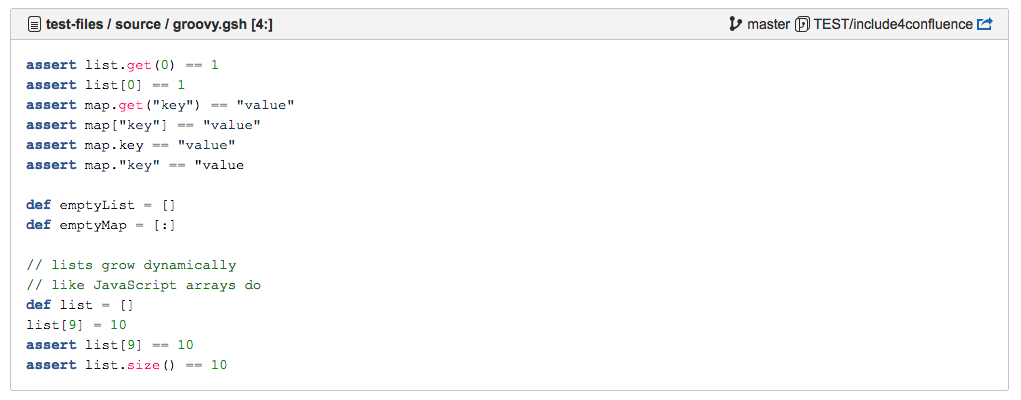The width and height of the screenshot is (1021, 400).
Task: Click the 'def emptyList = []' line
Action: coord(101,205)
